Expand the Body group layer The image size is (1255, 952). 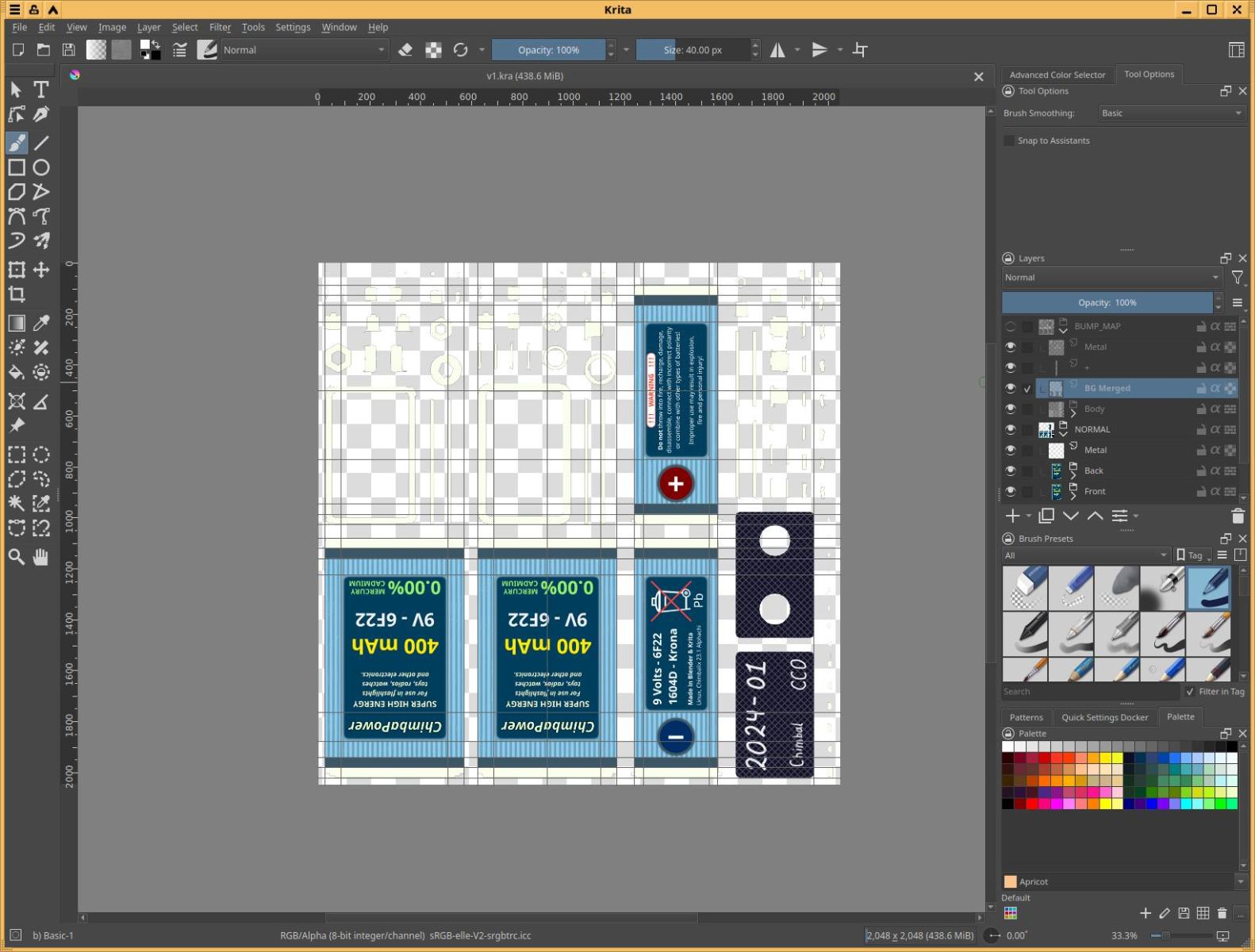[1073, 413]
